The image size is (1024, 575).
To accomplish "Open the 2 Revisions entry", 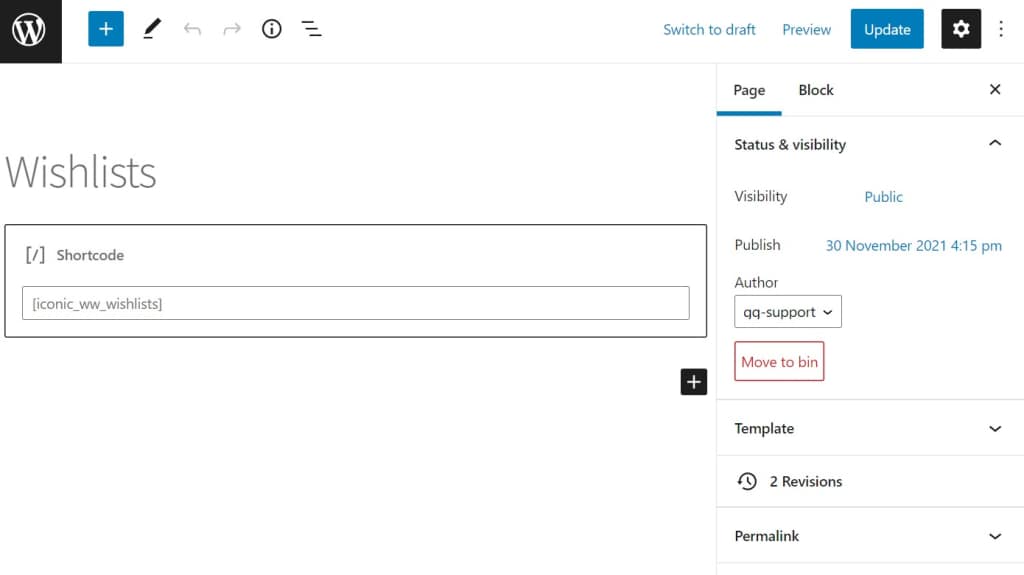I will click(x=870, y=482).
